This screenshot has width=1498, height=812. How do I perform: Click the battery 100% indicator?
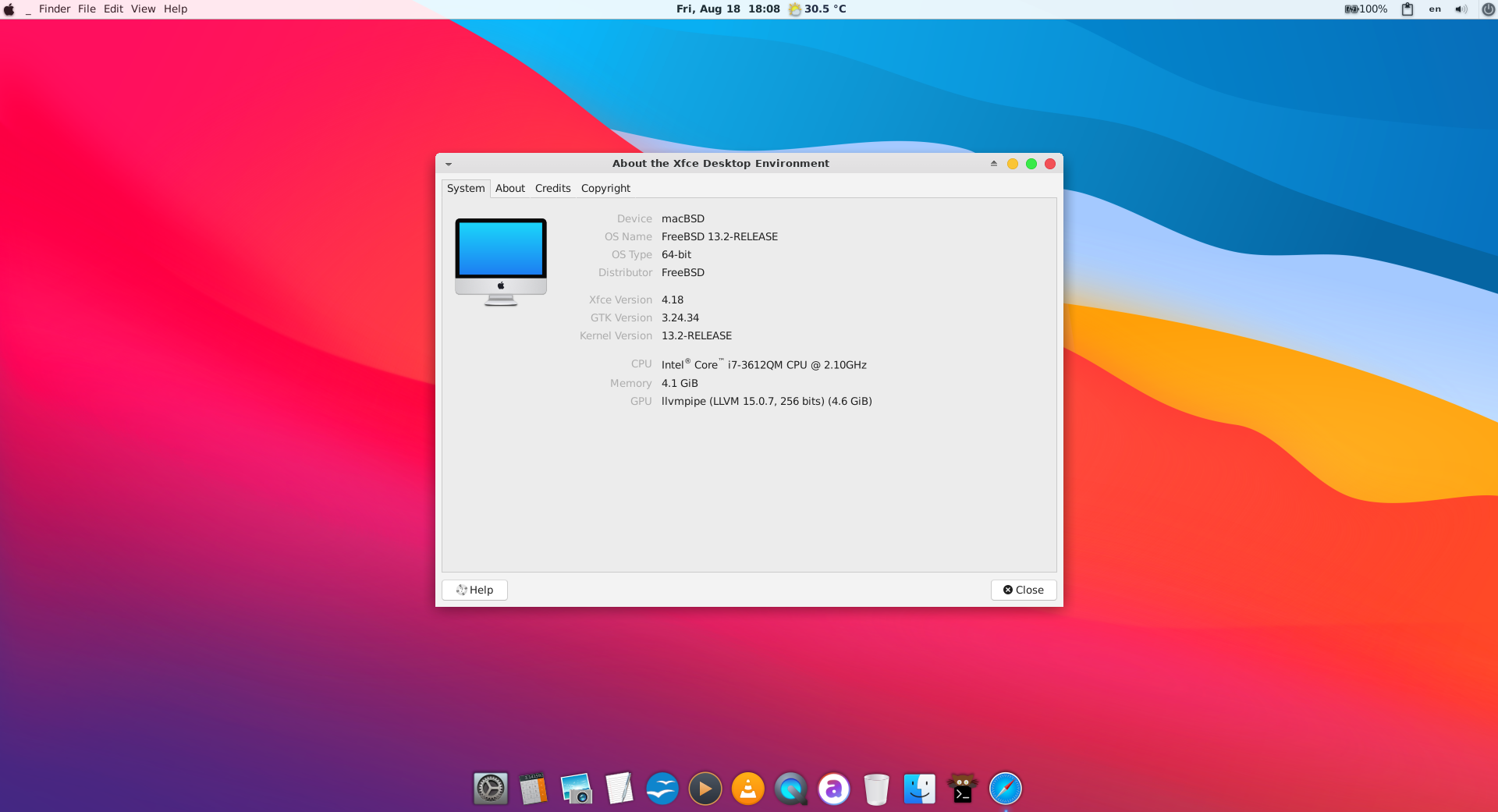[1365, 9]
